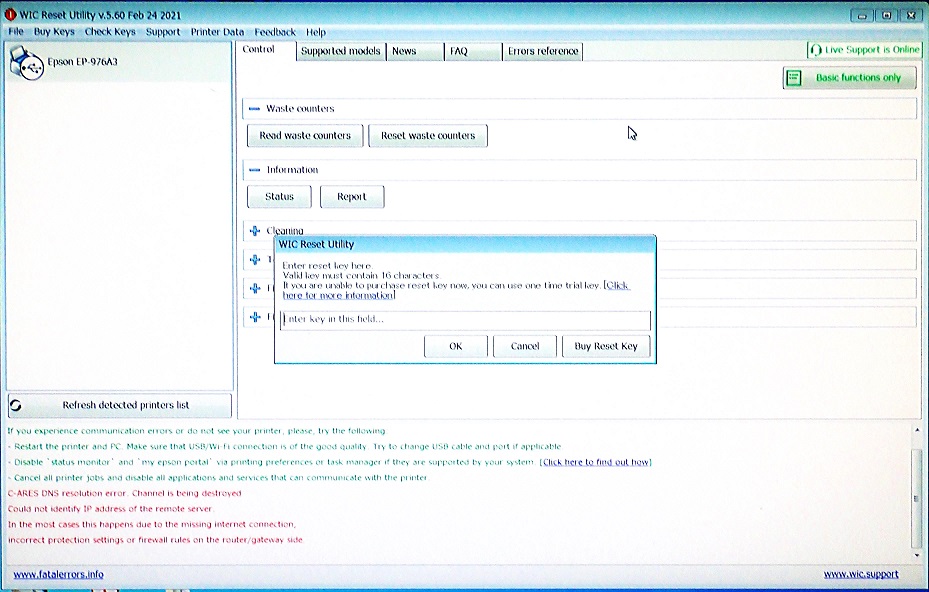Click the log panel scroll up arrow
The image size is (929, 592).
(x=917, y=430)
